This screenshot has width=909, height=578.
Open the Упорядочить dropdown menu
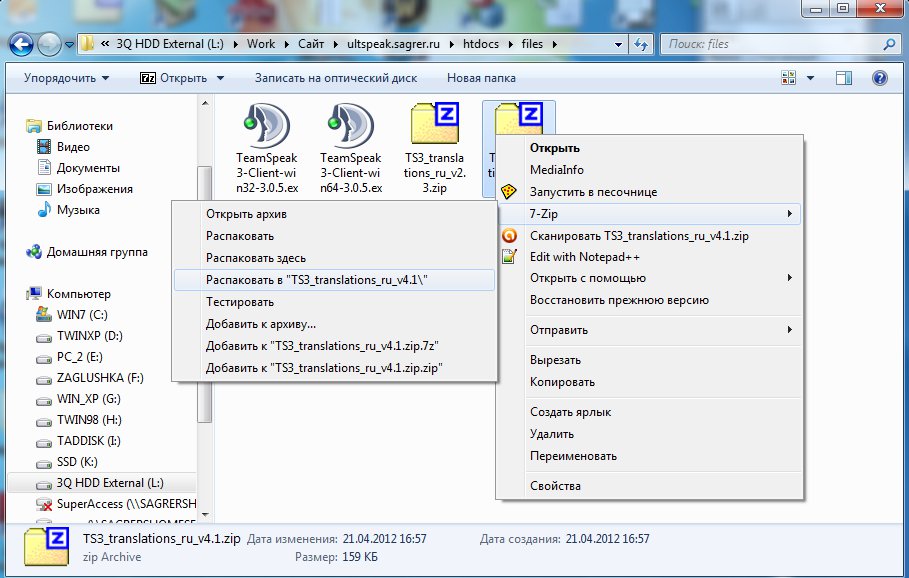click(67, 78)
